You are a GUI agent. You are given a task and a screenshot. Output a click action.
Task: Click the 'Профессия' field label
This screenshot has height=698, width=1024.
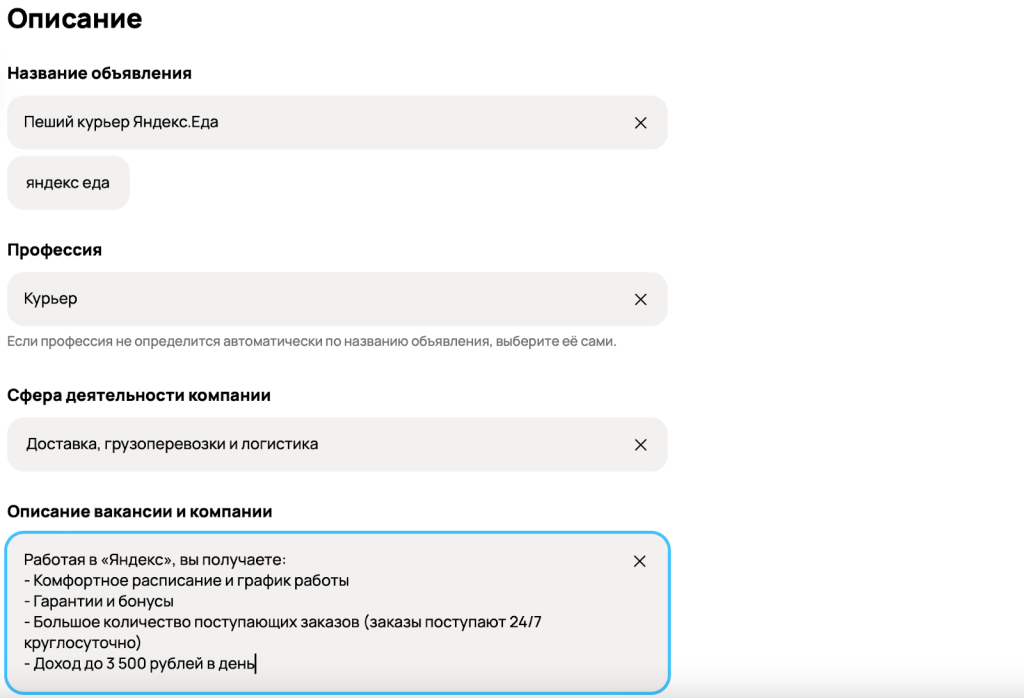pyautogui.click(x=55, y=250)
